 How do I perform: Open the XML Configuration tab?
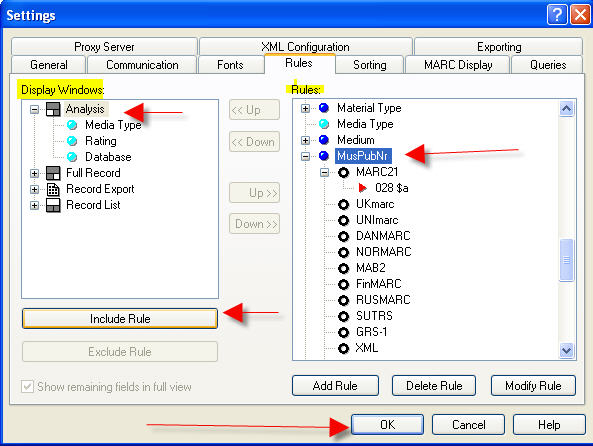pos(305,47)
